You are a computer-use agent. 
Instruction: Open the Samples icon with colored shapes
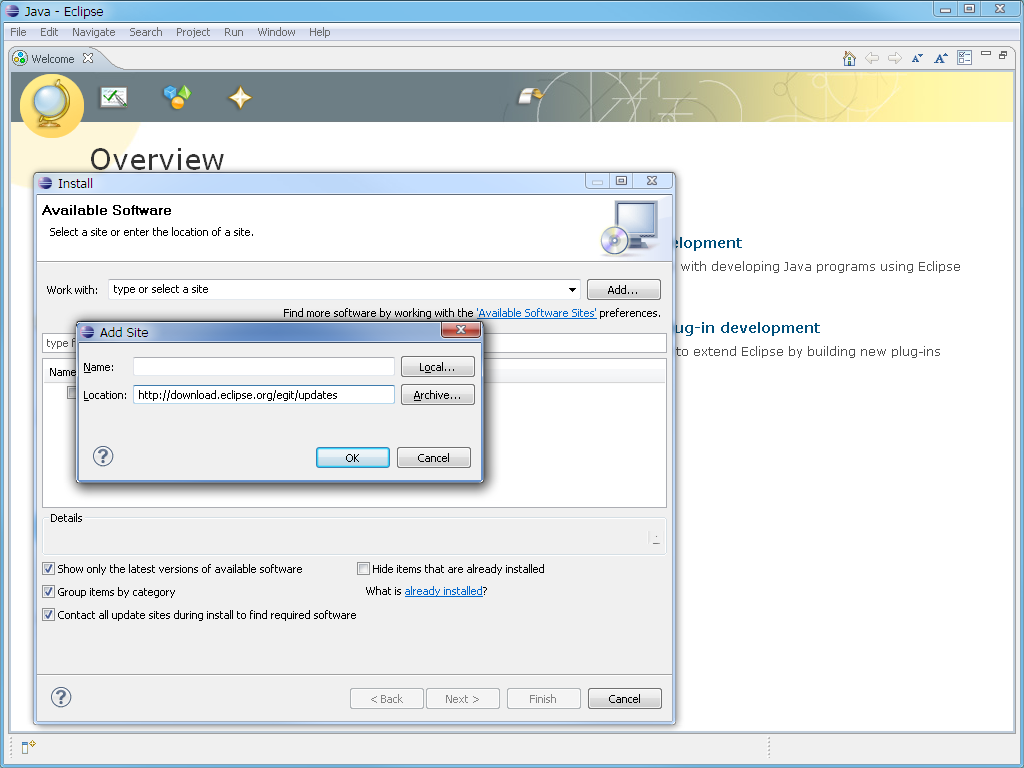(177, 97)
